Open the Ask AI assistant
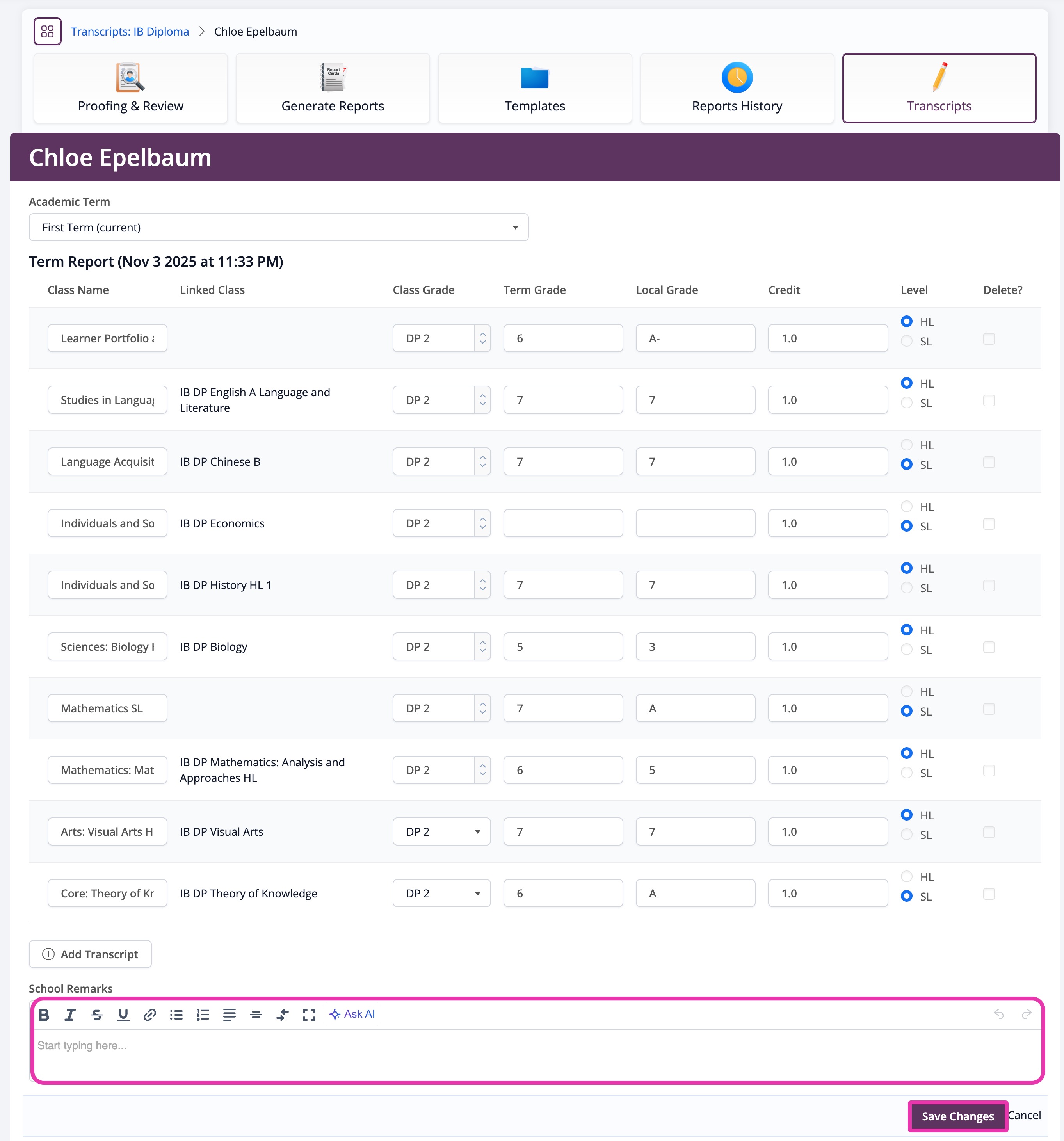The height and width of the screenshot is (1141, 1064). point(352,1014)
